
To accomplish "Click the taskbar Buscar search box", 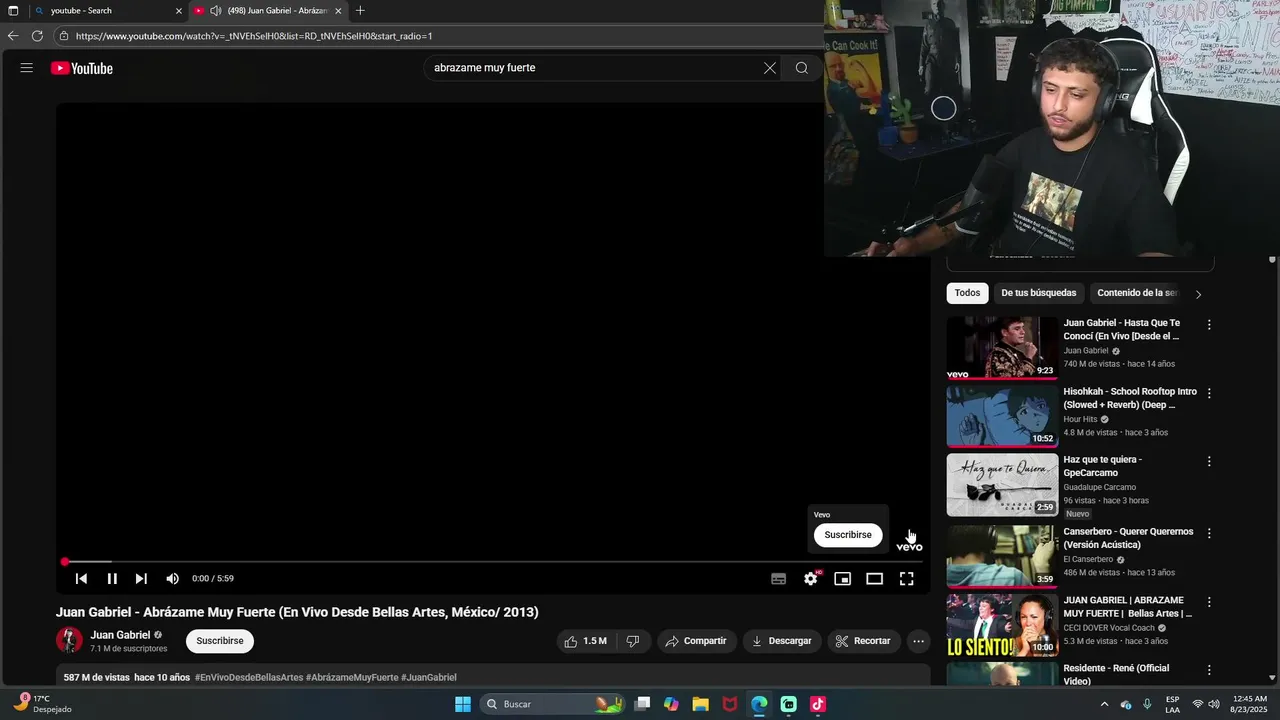I will point(554,704).
